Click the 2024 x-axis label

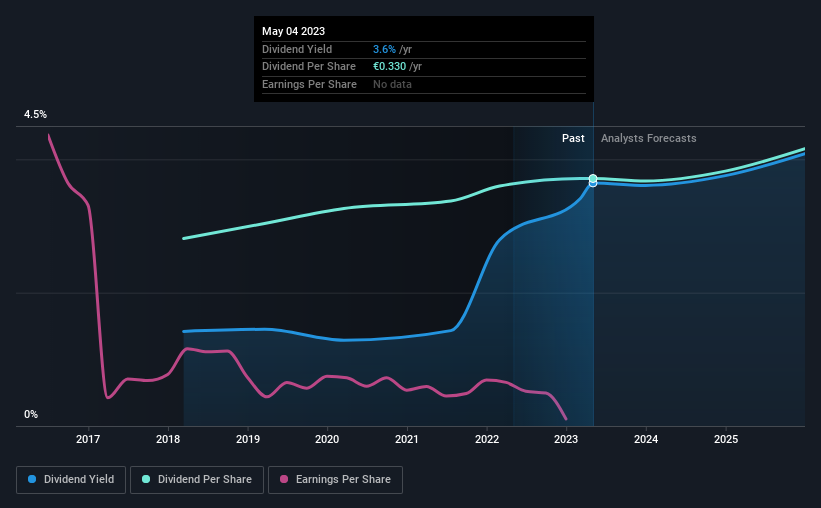646,439
